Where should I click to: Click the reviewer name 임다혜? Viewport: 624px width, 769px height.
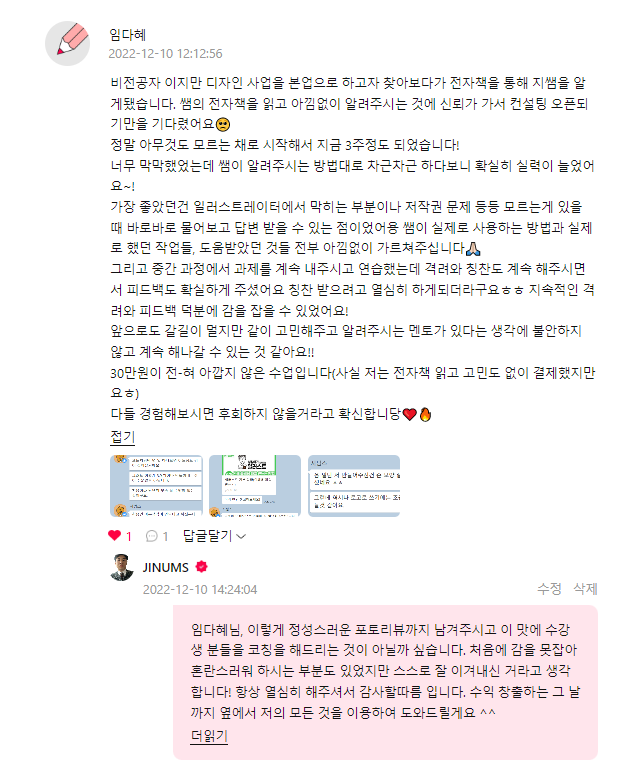(127, 34)
